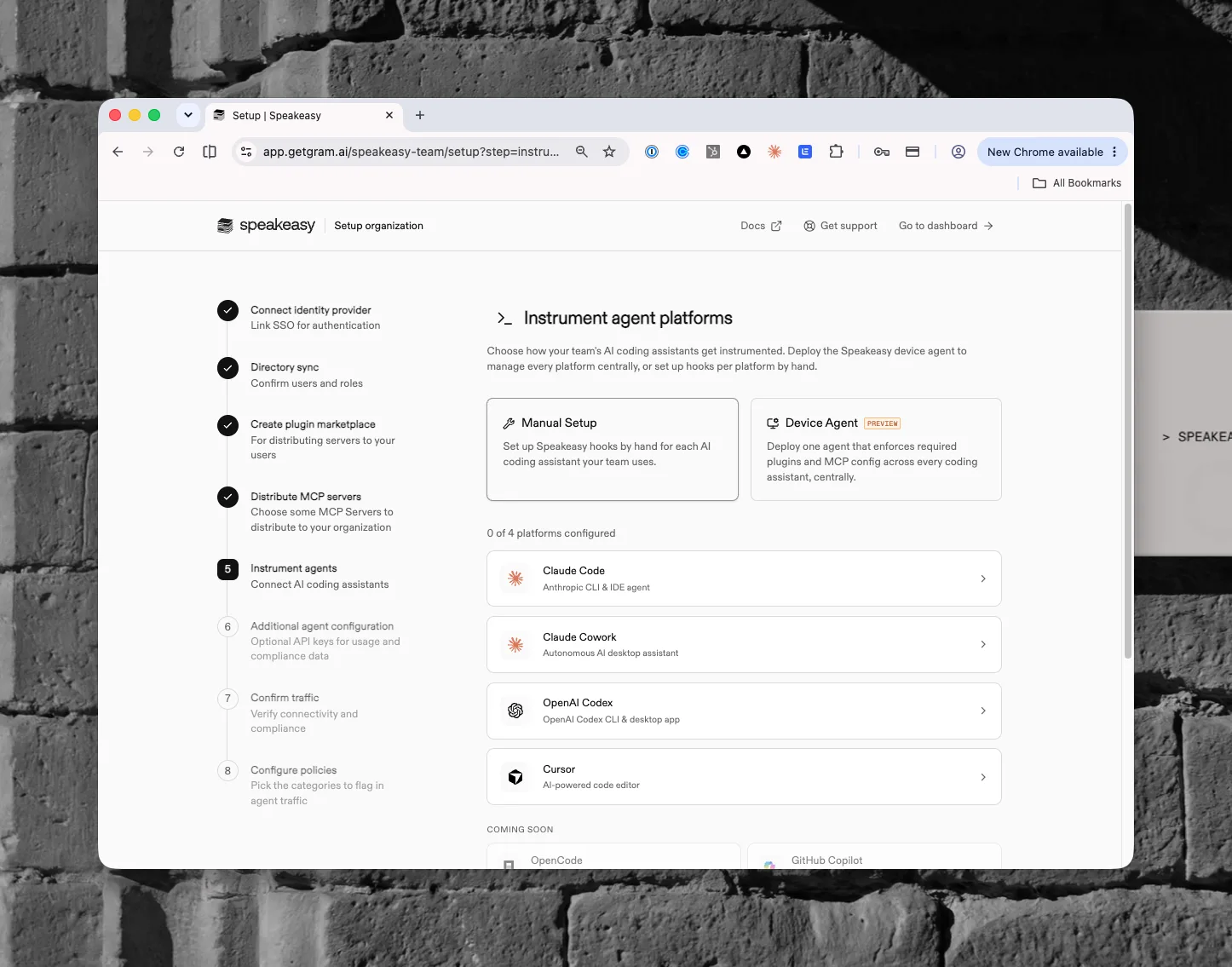The image size is (1232, 967).
Task: Go to the Configure policies step
Action: pyautogui.click(x=313, y=785)
